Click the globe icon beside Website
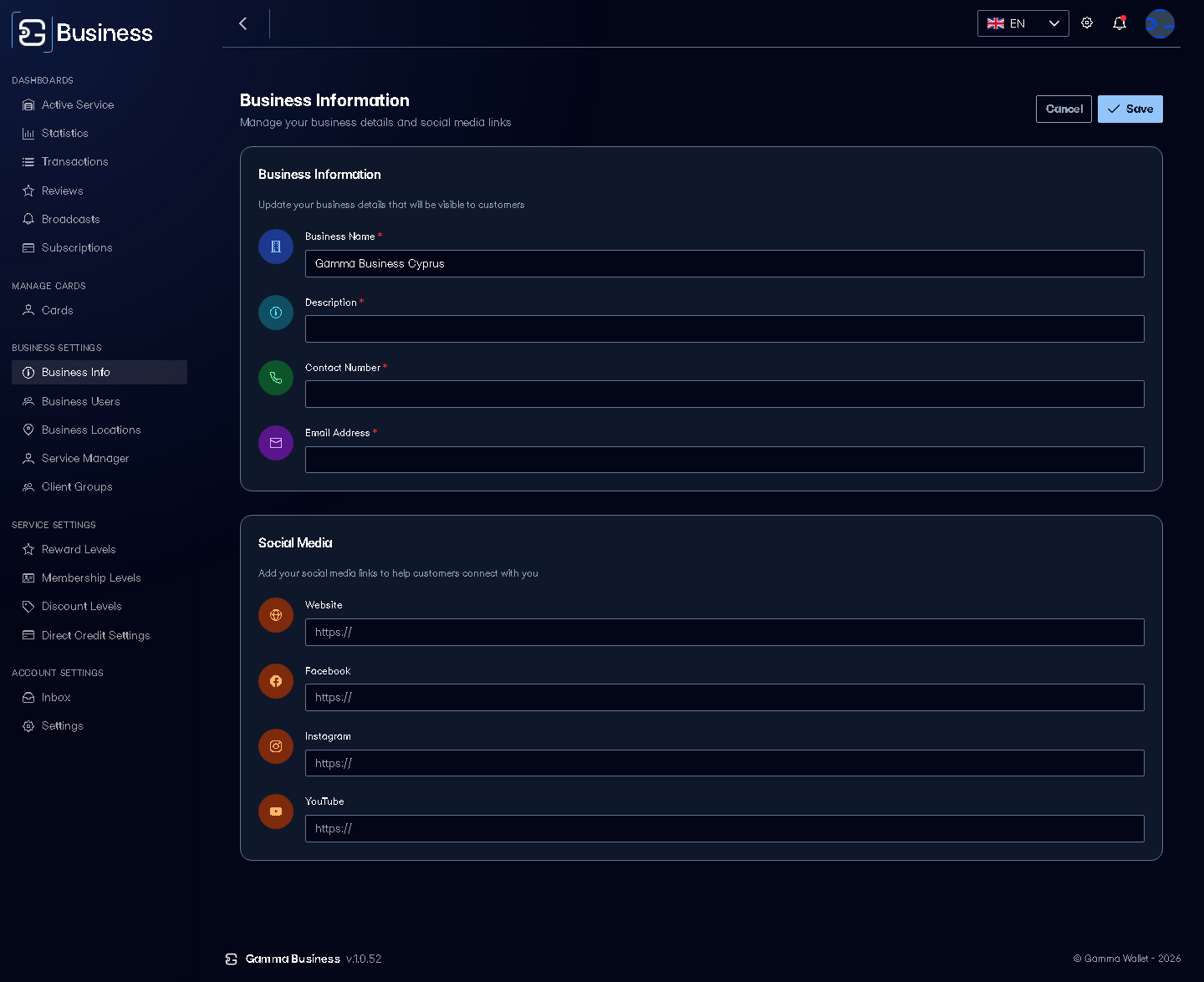This screenshot has width=1204, height=982. coord(276,615)
